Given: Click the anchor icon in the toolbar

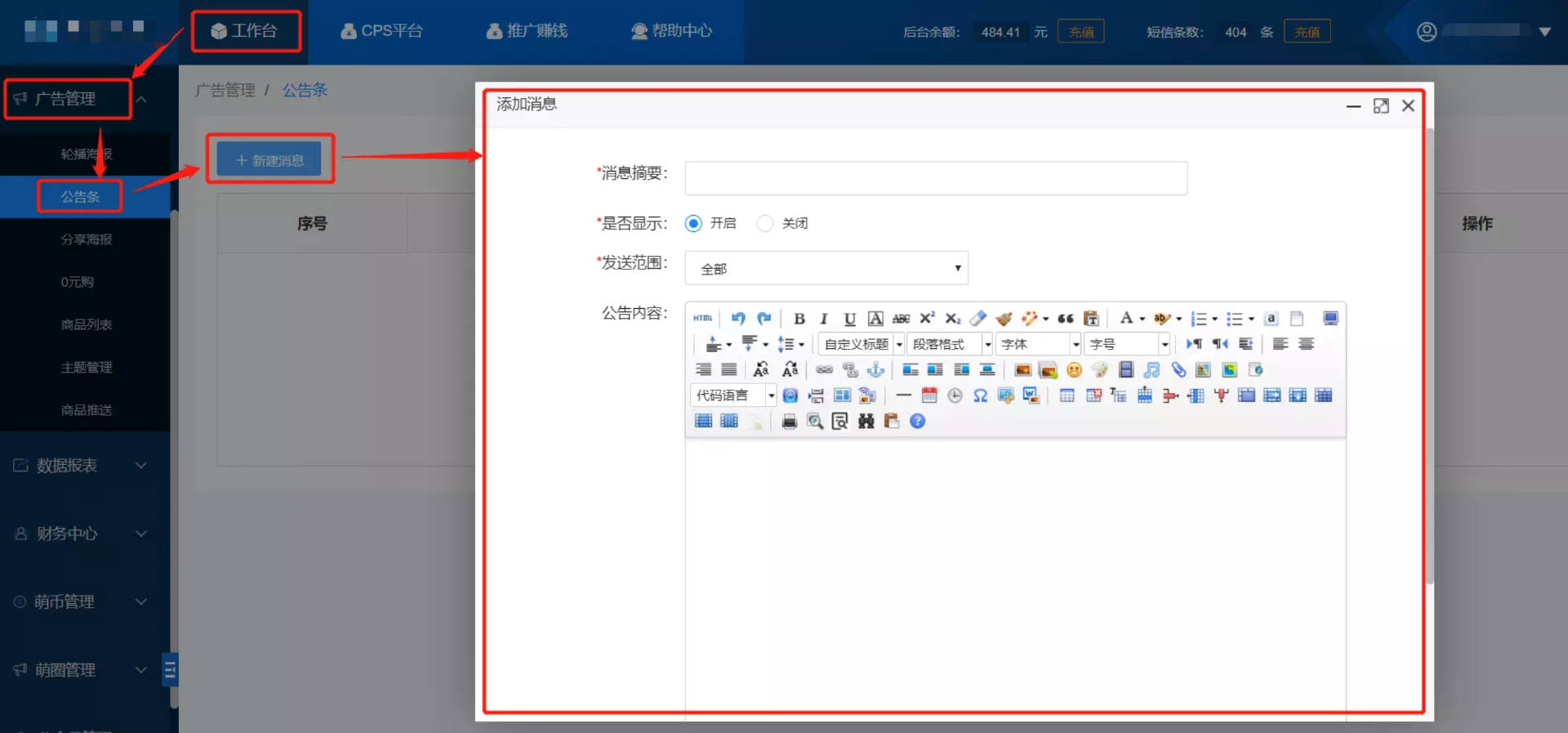Looking at the screenshot, I should pos(875,370).
